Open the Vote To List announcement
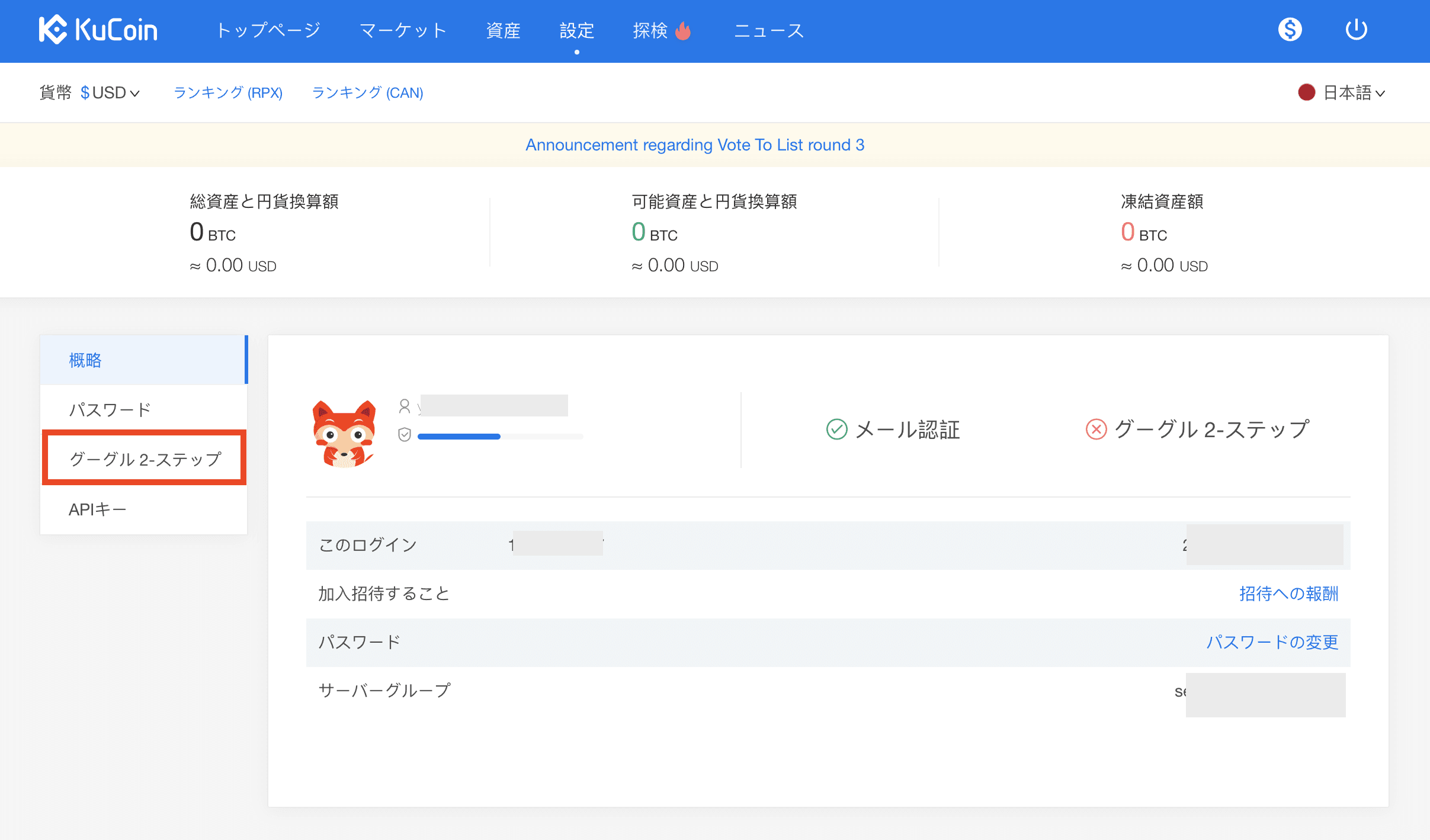The image size is (1430, 840). (x=695, y=145)
